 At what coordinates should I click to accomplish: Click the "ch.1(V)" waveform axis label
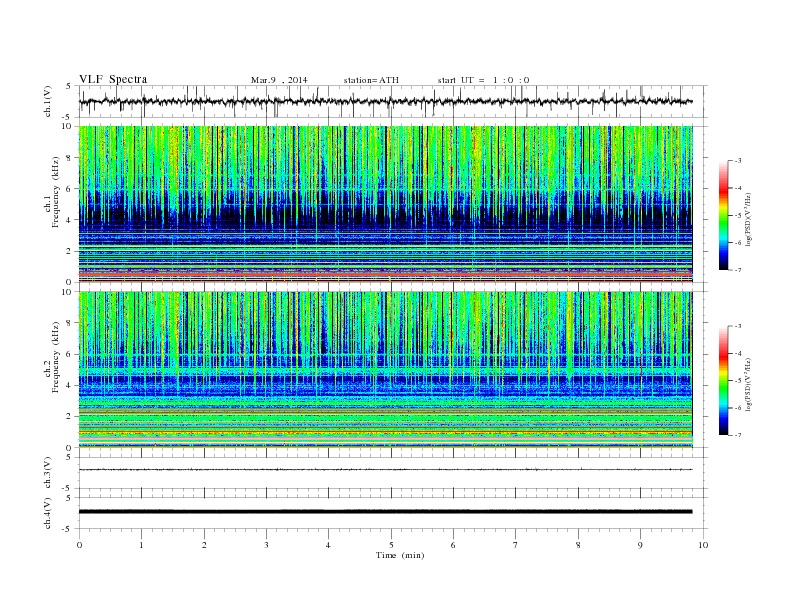pos(48,101)
